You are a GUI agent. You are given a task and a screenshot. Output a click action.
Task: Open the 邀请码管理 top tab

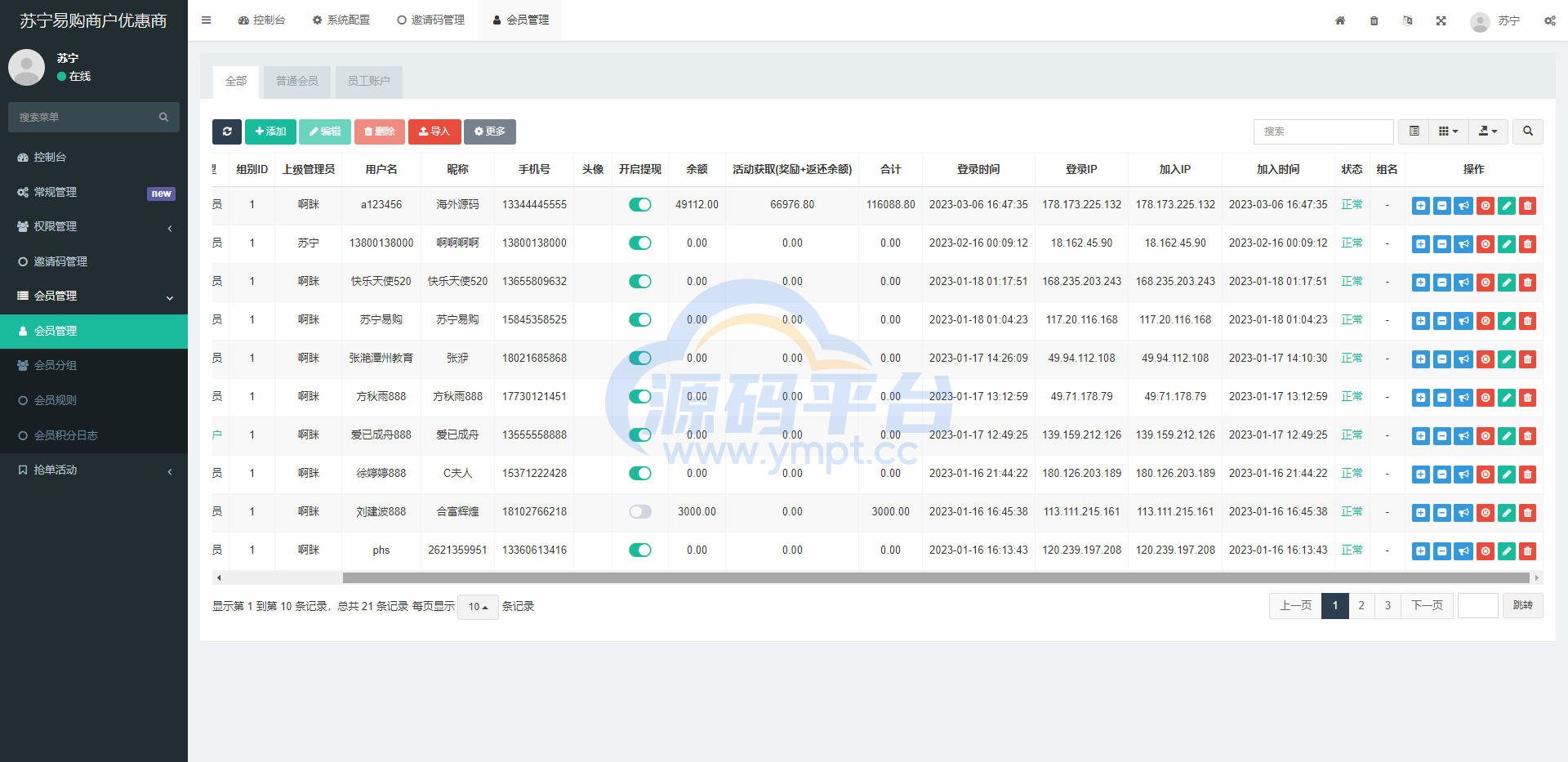(x=430, y=20)
